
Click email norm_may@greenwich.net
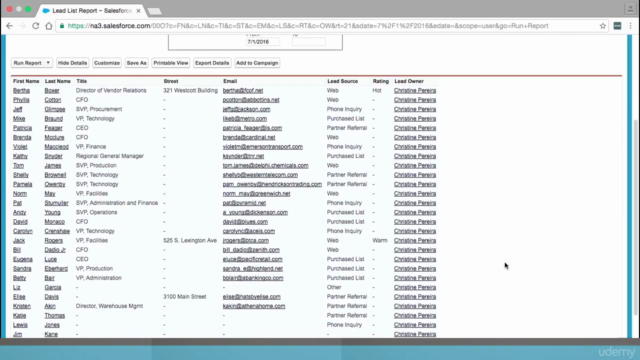click(256, 194)
